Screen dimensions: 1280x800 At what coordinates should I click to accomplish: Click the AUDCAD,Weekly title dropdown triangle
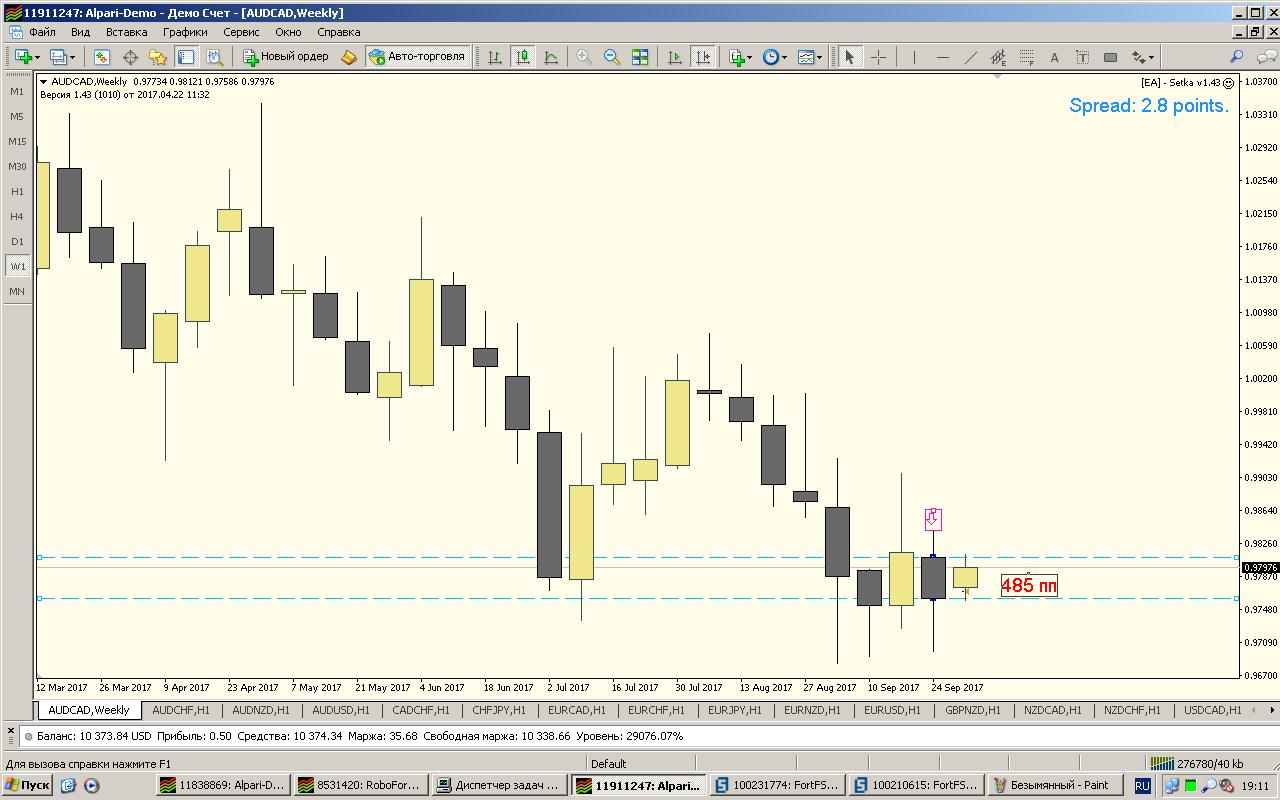(x=43, y=82)
